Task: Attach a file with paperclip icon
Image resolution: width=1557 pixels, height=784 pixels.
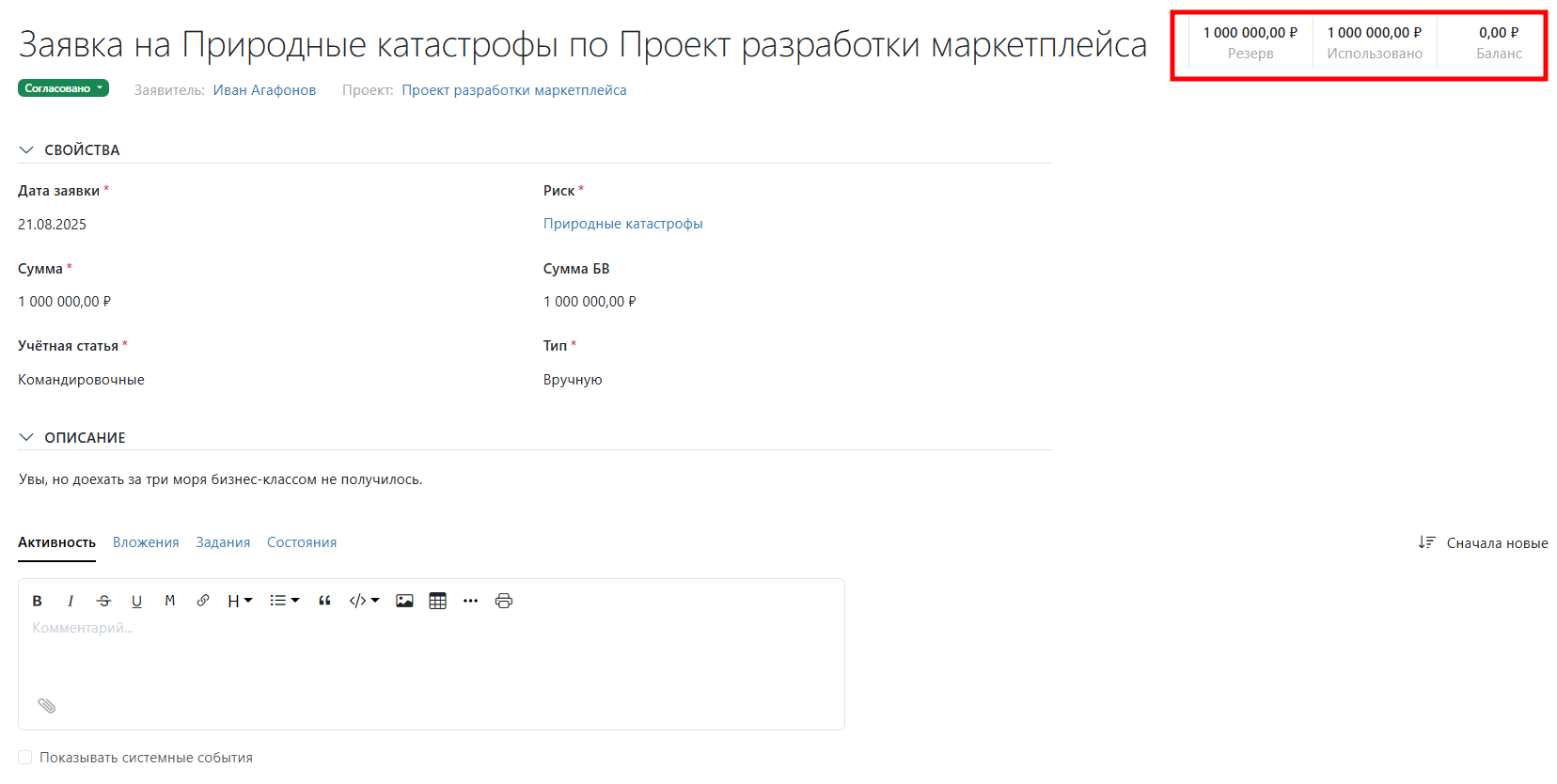Action: pos(47,705)
